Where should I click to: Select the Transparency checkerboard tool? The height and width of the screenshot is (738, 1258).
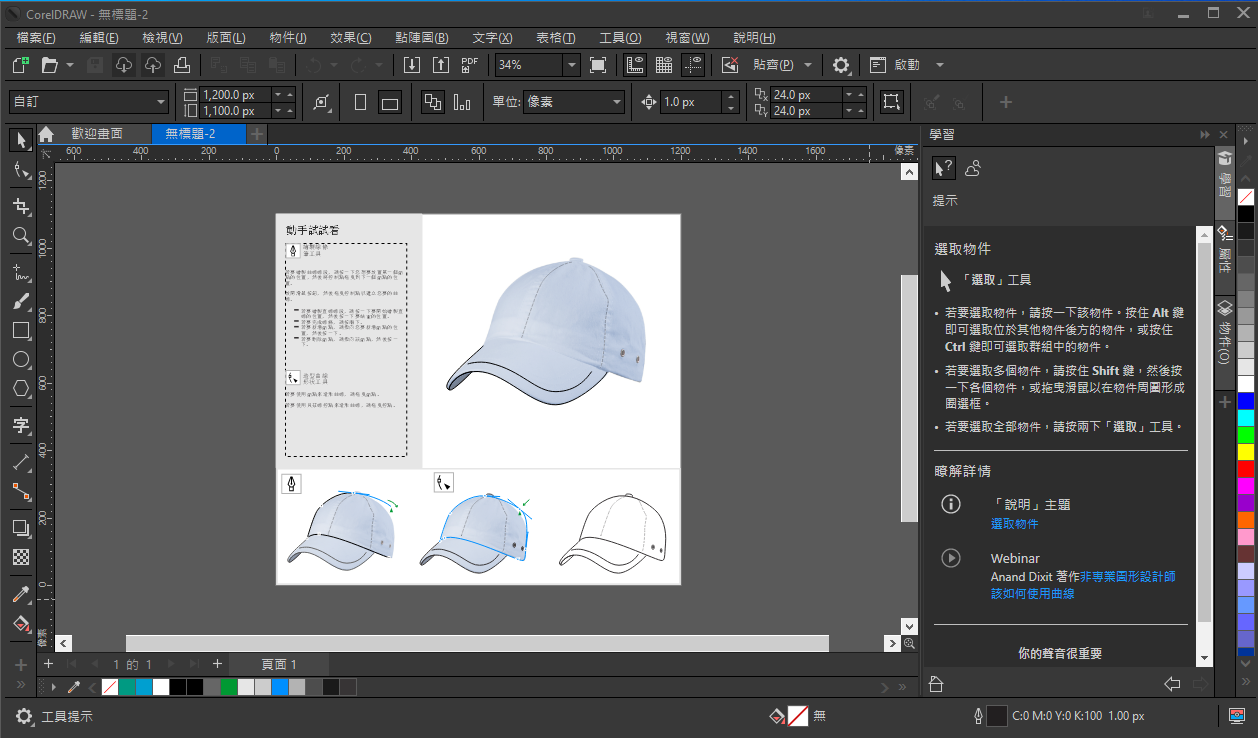pyautogui.click(x=21, y=557)
